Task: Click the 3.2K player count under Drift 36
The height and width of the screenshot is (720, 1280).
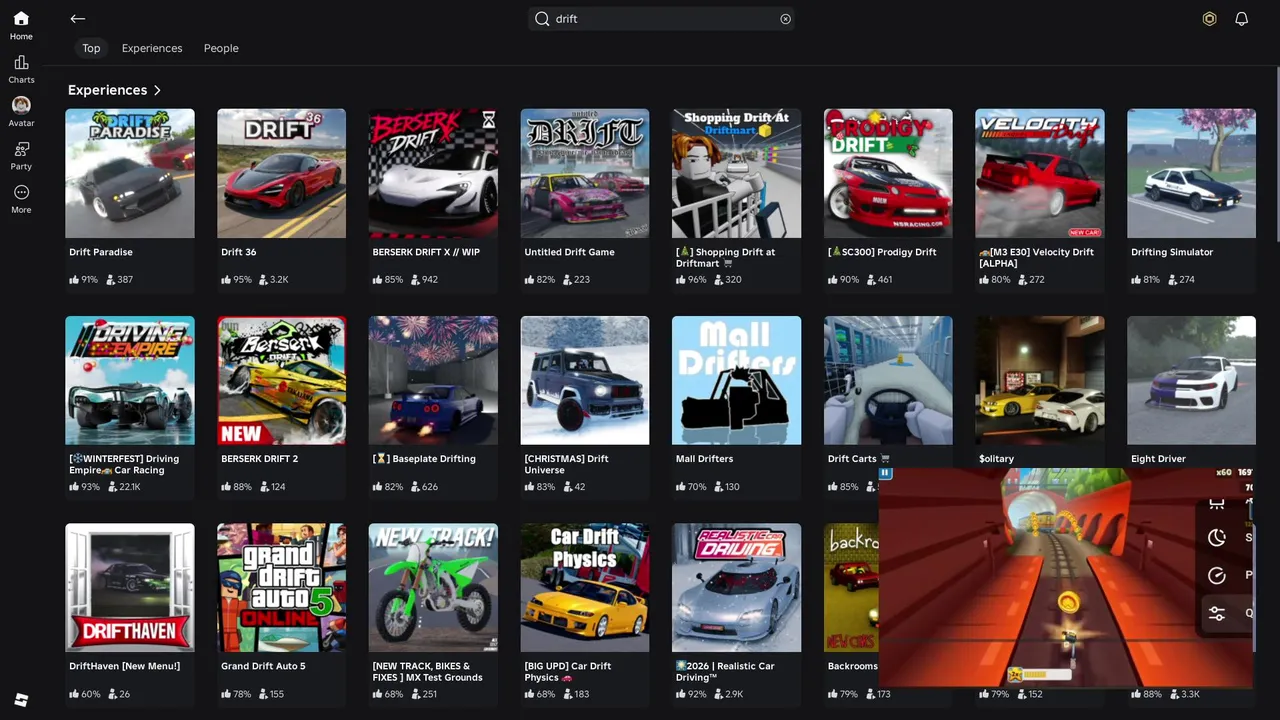Action: coord(273,280)
